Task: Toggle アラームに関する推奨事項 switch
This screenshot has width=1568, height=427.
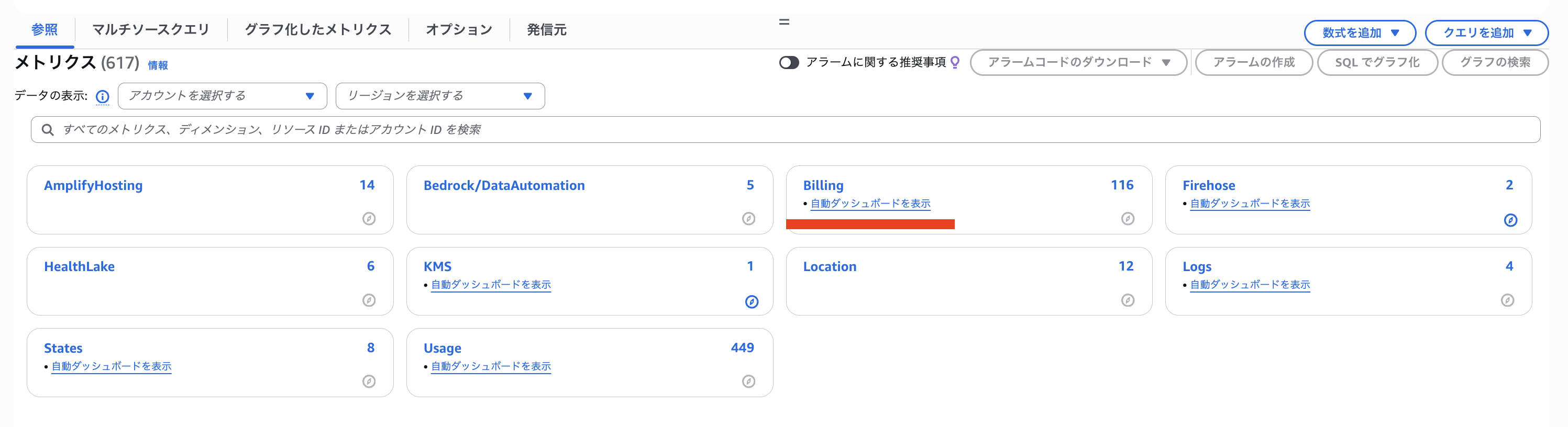Action: pos(789,63)
